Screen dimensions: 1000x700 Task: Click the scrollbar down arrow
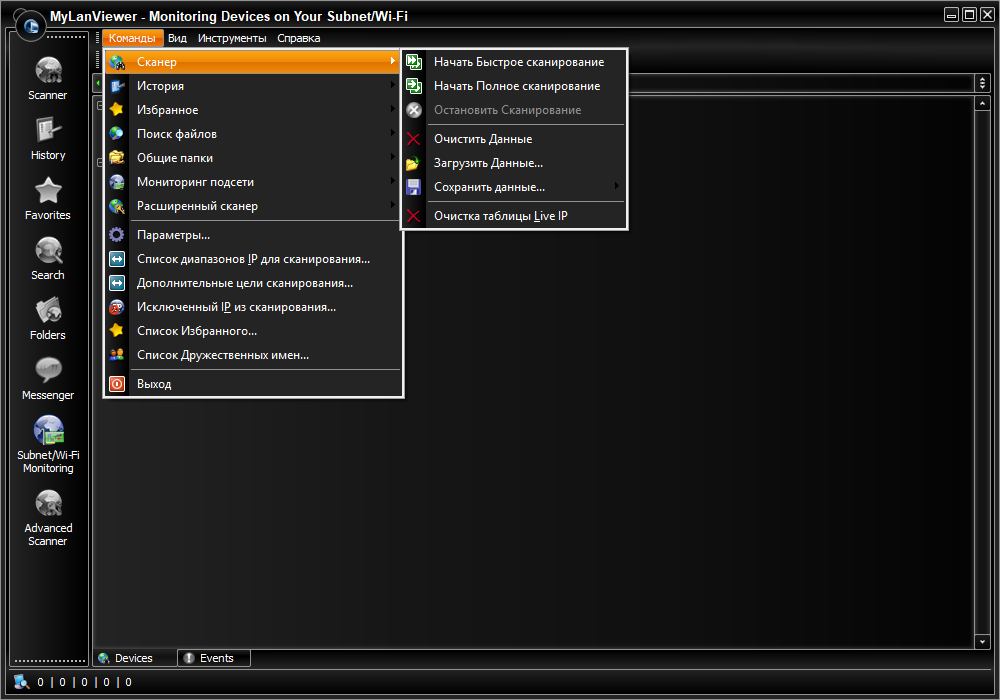[982, 642]
